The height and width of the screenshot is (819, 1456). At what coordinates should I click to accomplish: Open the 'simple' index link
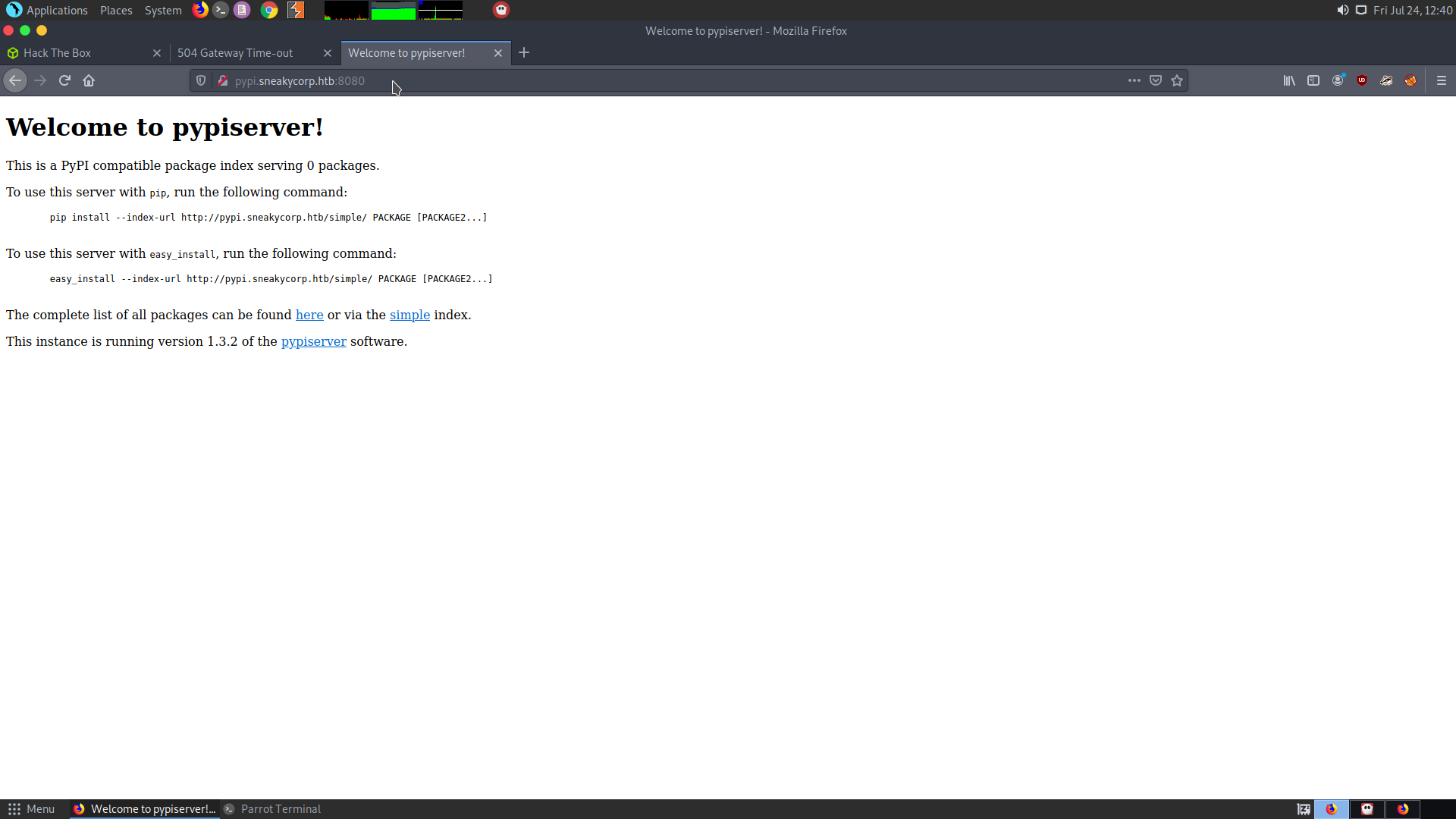[409, 315]
